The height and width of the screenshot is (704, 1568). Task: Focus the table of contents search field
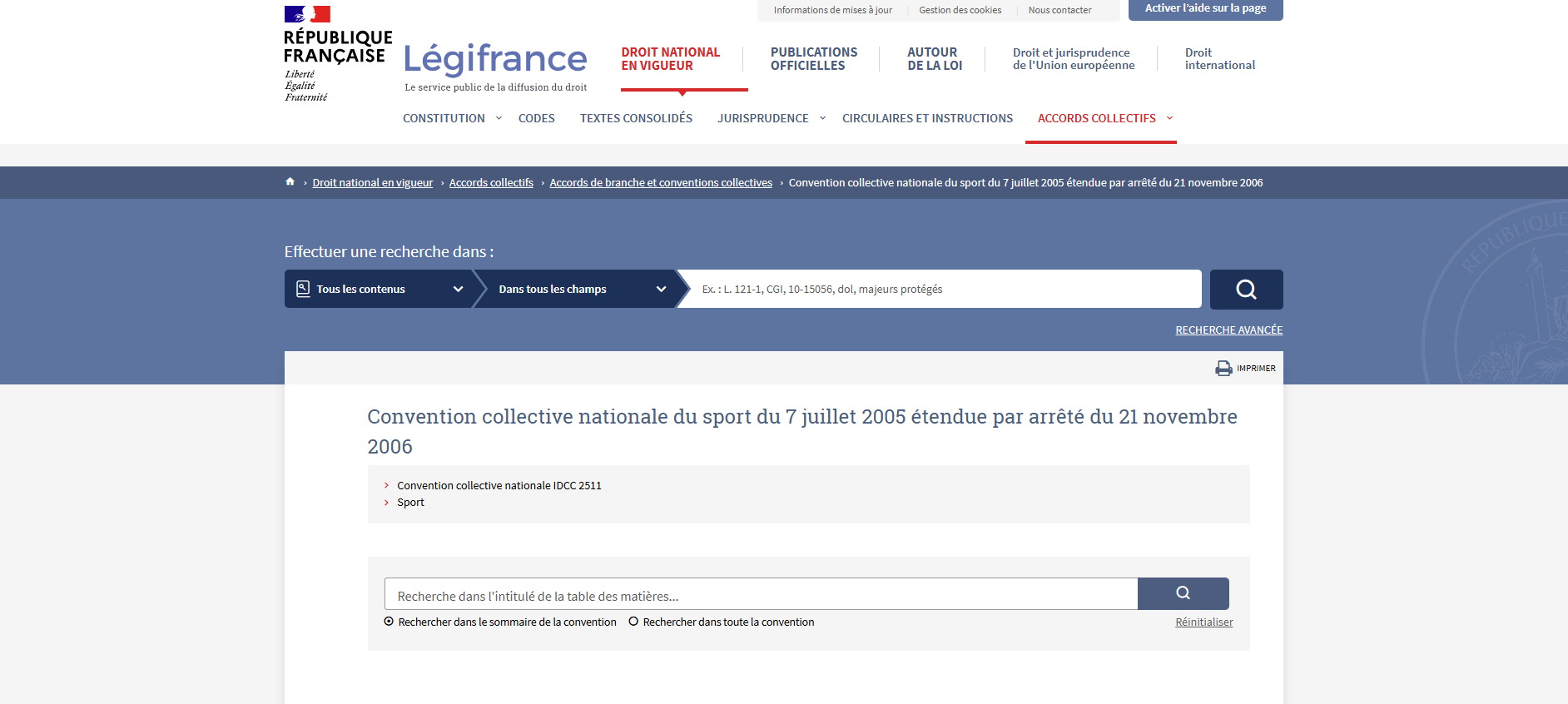tap(761, 594)
